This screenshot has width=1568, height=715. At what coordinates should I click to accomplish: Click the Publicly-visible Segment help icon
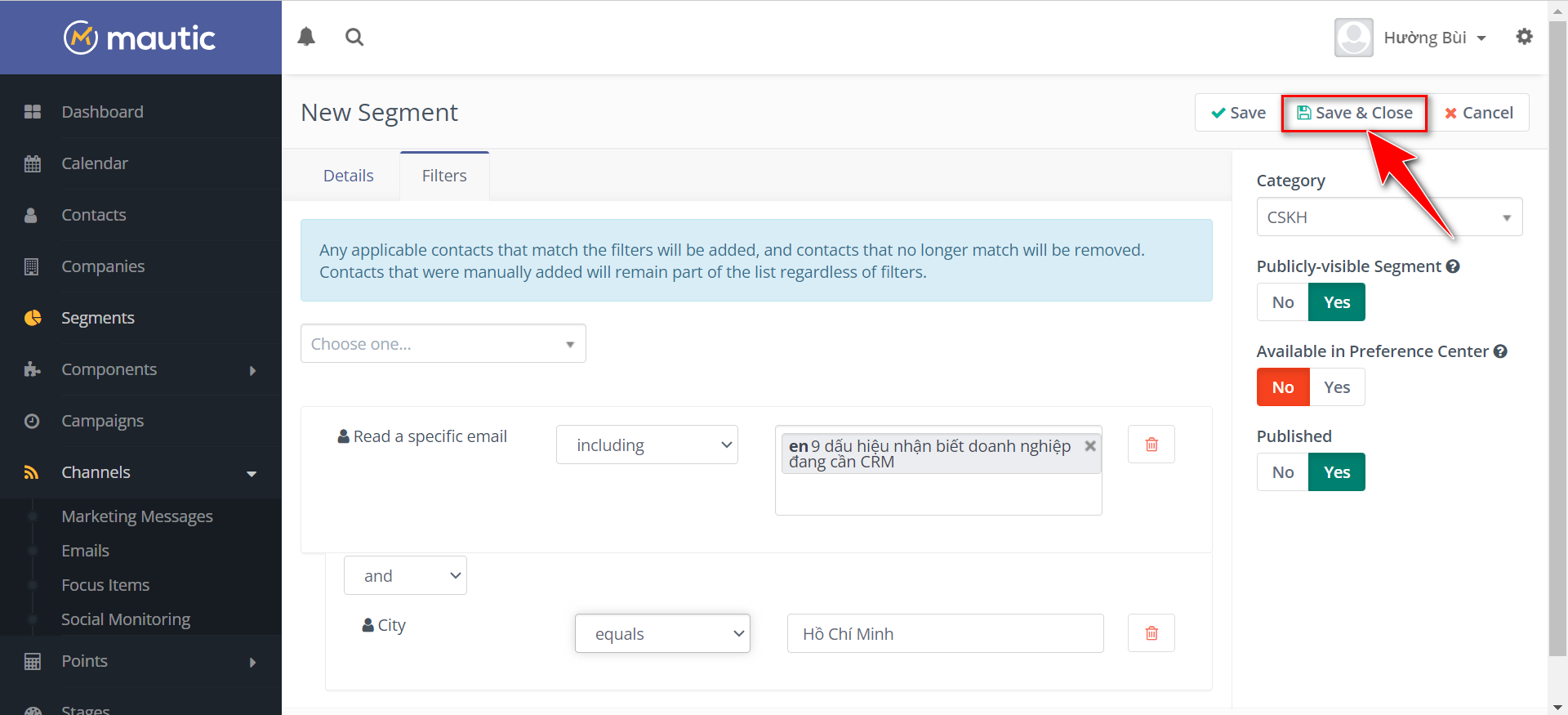point(1453,266)
